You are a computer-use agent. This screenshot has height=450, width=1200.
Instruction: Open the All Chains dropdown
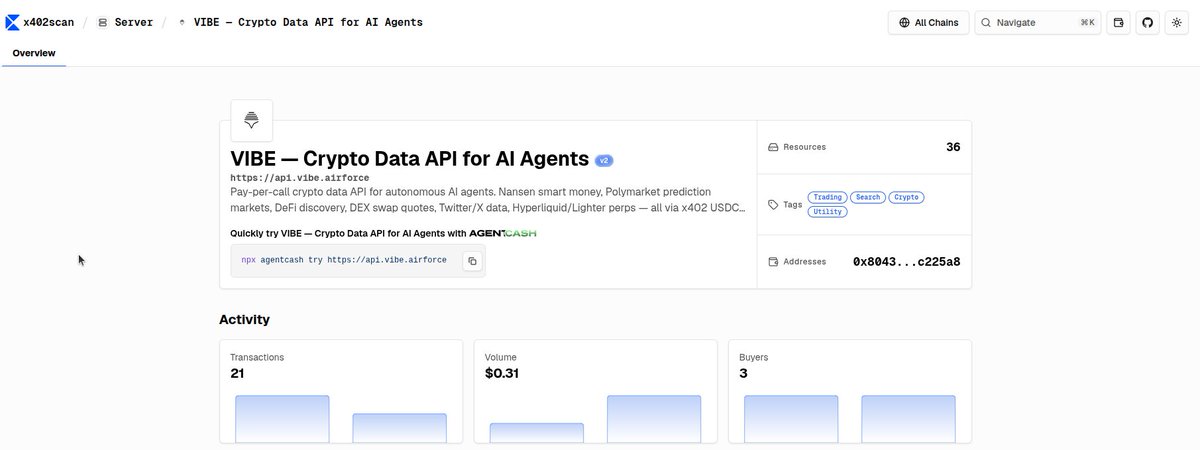(928, 22)
